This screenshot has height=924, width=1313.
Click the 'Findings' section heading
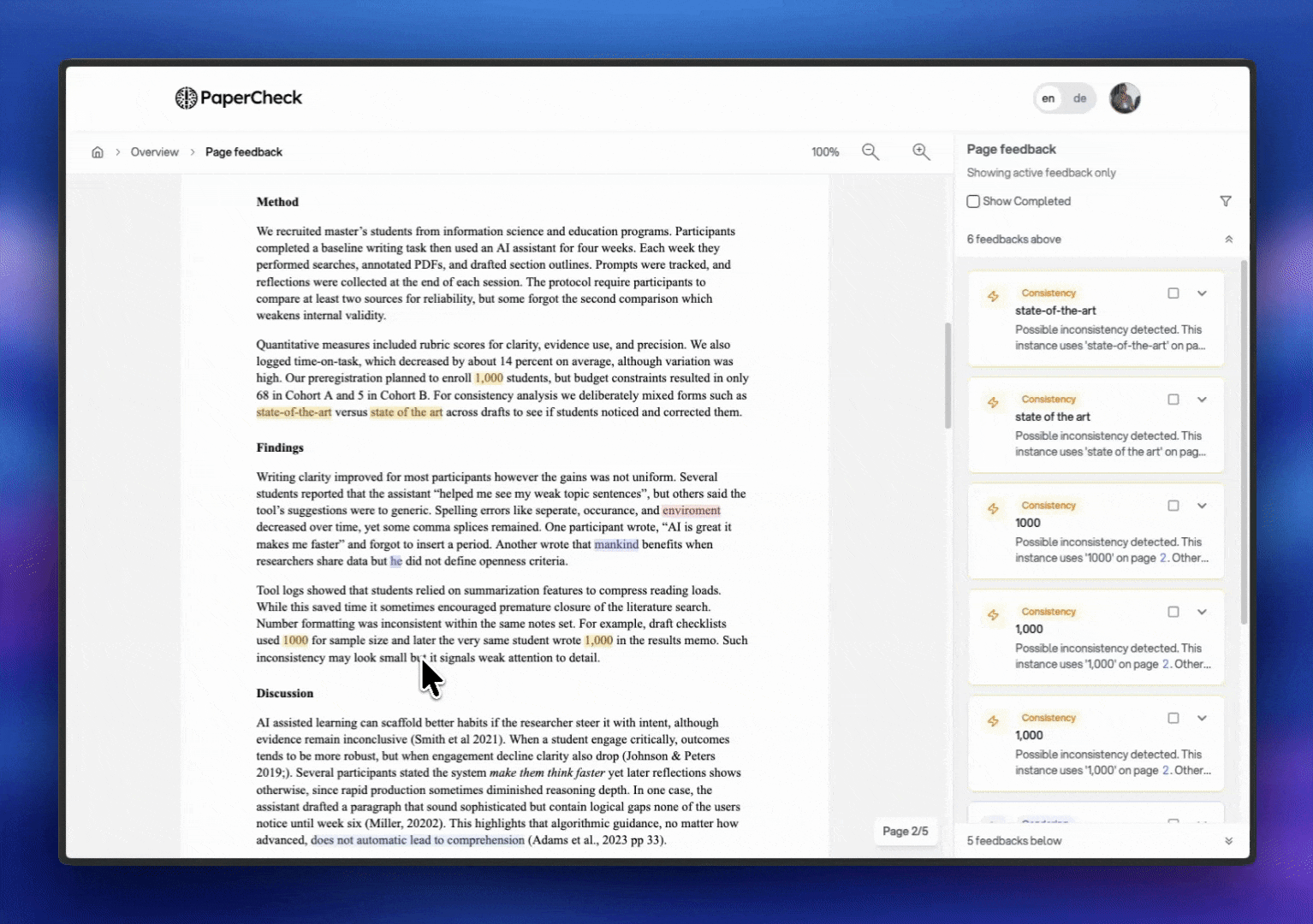coord(280,447)
